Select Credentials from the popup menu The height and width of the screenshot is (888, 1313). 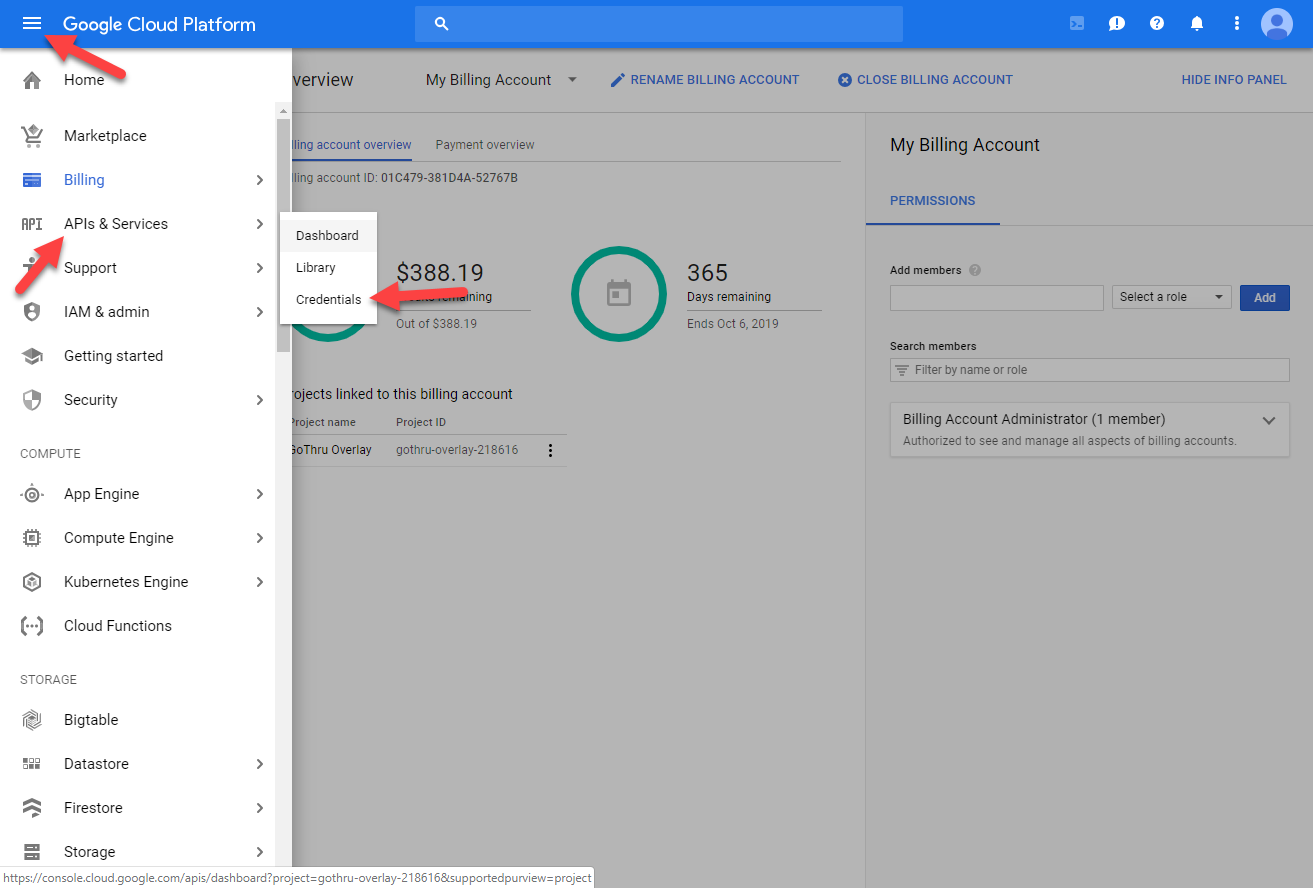(x=327, y=299)
